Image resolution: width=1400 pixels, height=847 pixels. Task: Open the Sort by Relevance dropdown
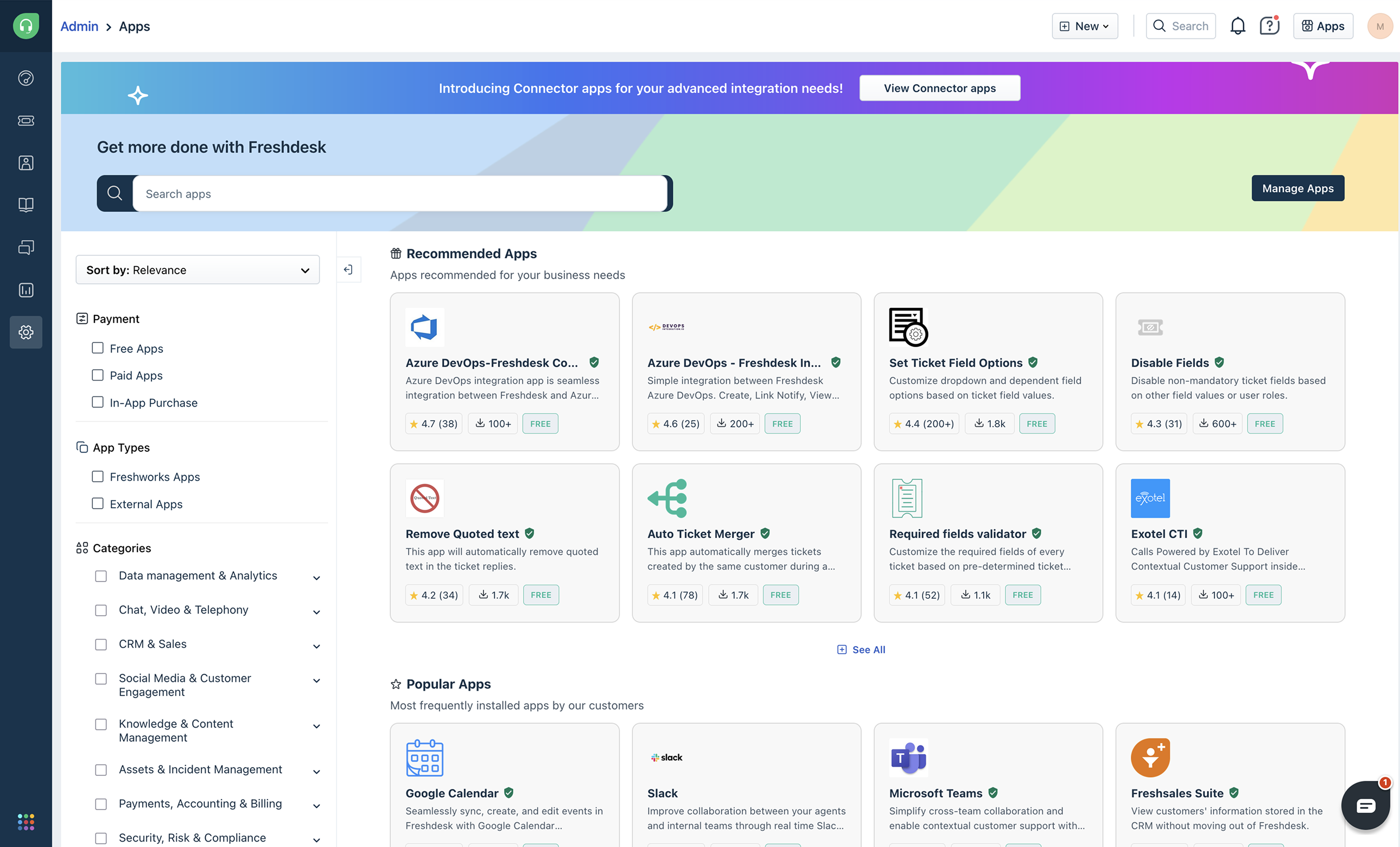197,270
